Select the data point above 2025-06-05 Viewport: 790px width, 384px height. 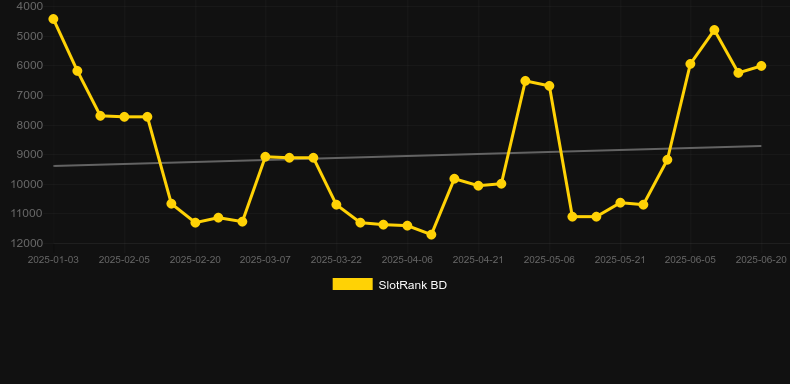tap(690, 64)
